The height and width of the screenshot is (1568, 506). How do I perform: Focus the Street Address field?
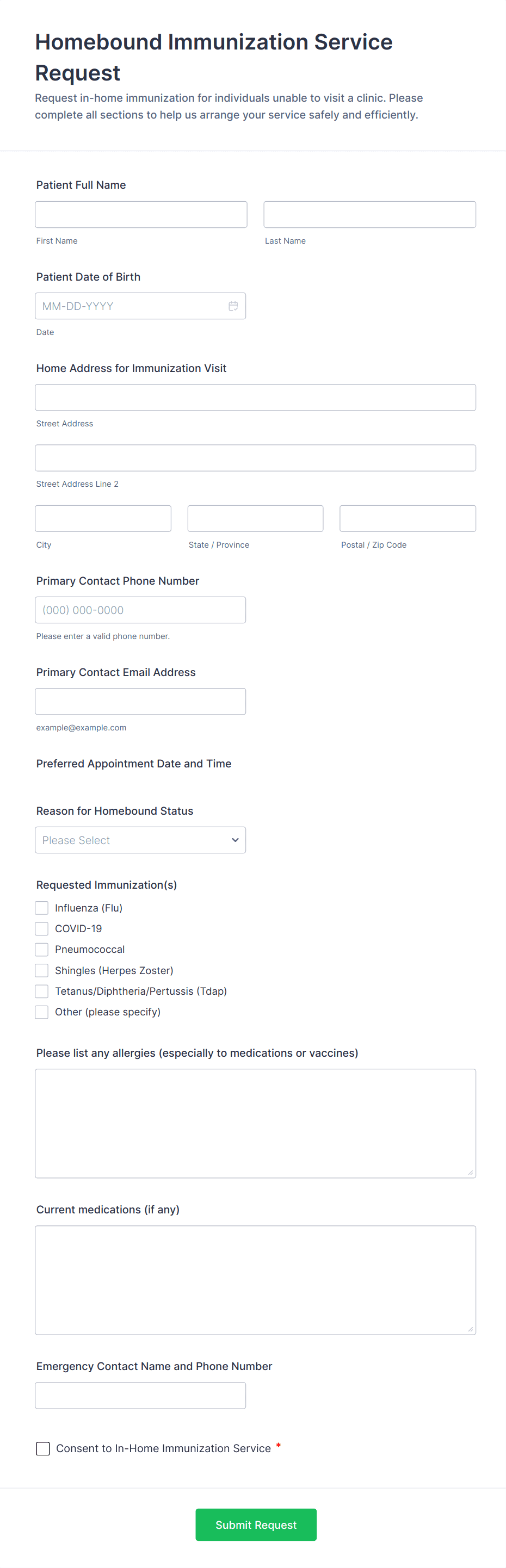click(x=255, y=398)
